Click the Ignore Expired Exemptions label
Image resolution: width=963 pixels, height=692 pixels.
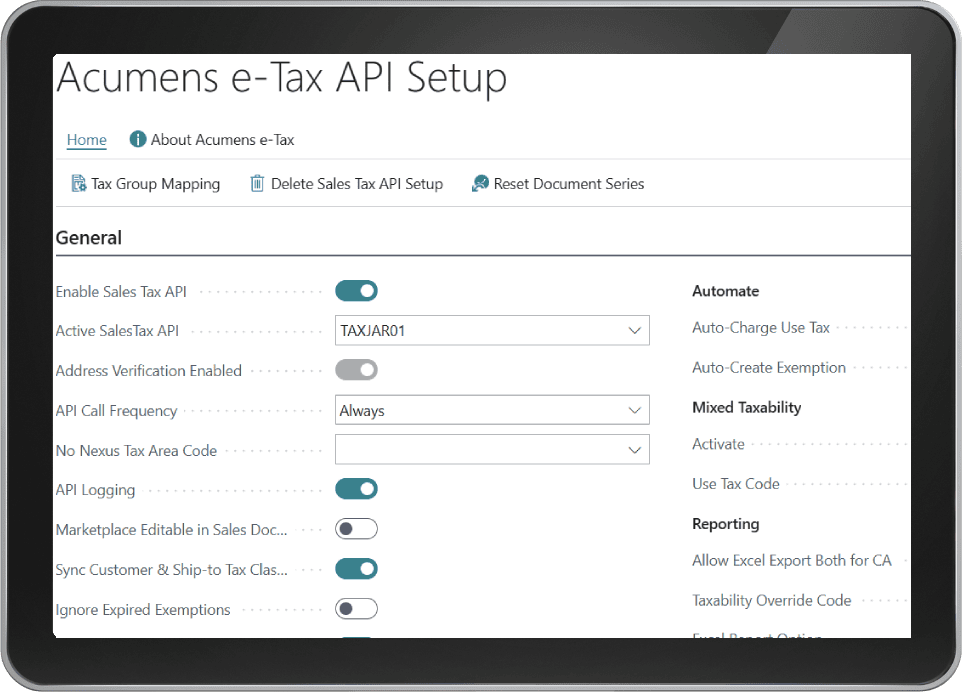(x=143, y=610)
